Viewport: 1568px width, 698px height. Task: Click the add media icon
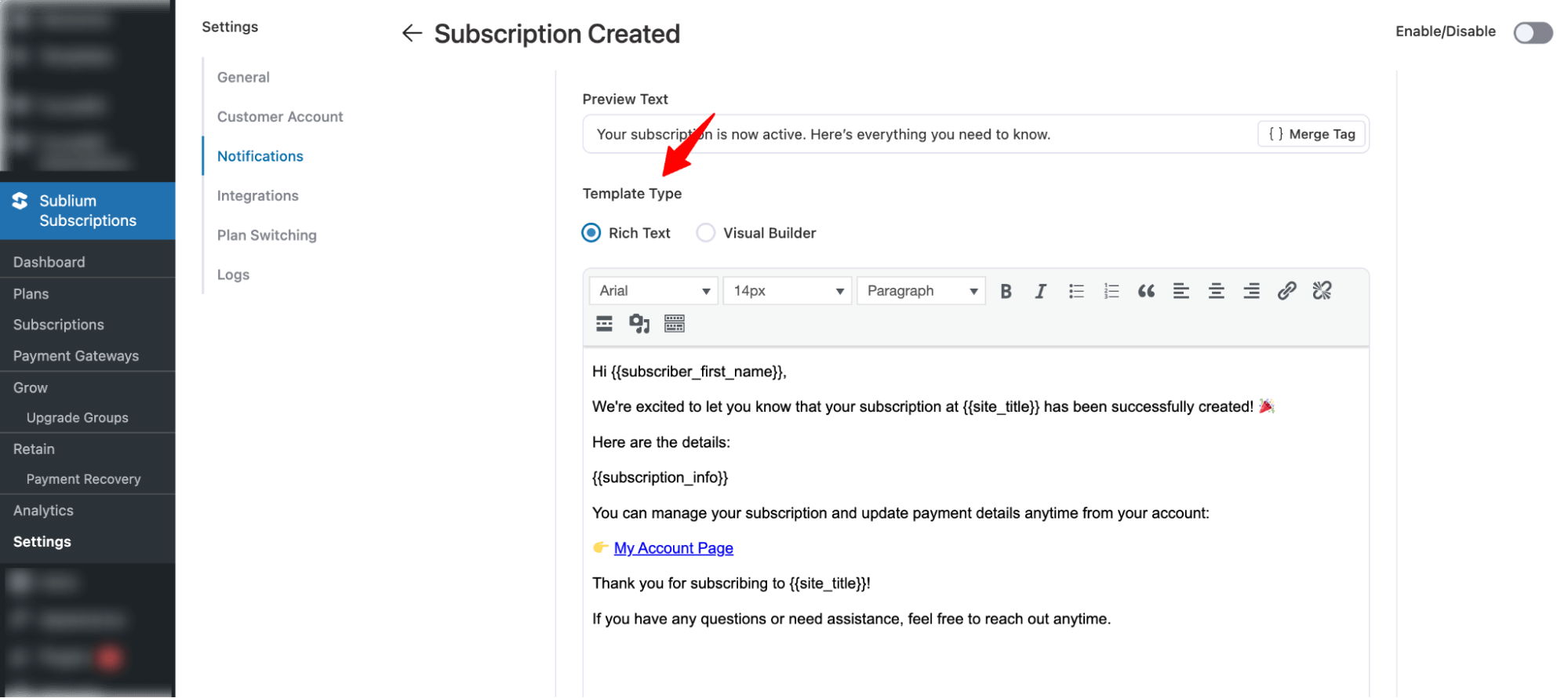click(x=639, y=324)
